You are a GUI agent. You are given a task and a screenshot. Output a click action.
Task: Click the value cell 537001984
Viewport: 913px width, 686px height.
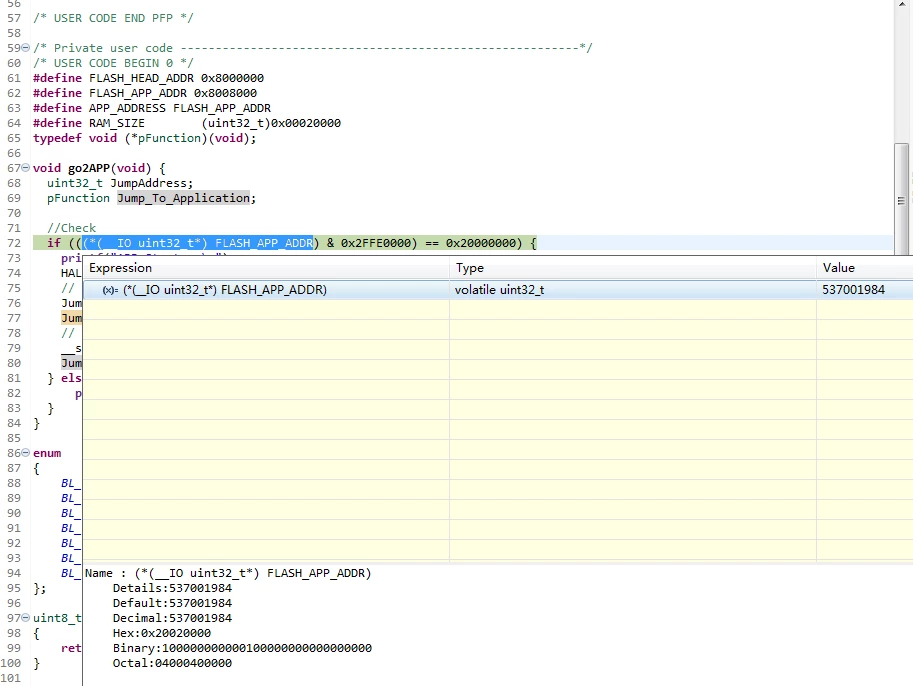(x=853, y=290)
